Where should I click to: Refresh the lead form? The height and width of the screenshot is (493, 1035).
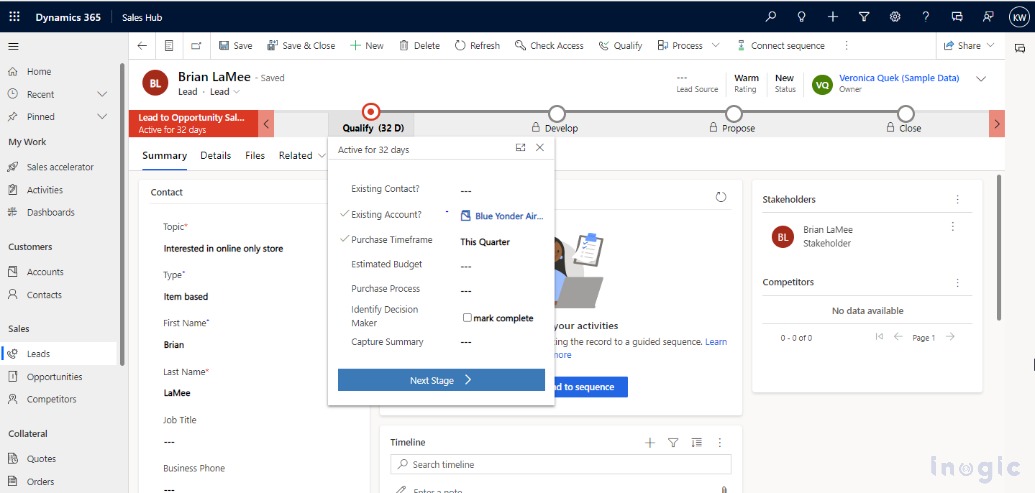tap(477, 46)
